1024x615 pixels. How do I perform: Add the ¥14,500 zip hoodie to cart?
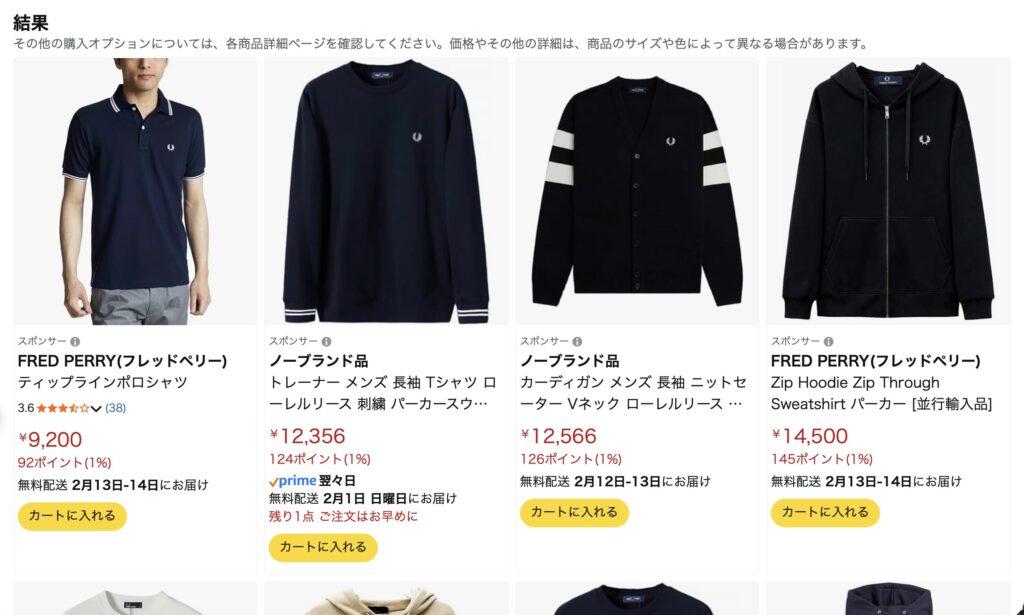(x=825, y=512)
